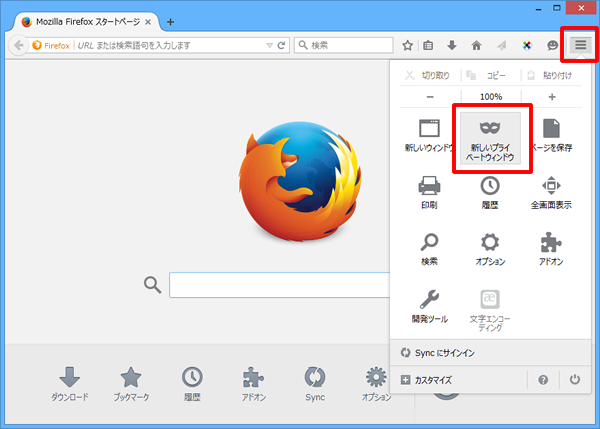
Task: Show bookmarks list icon in toolbar
Action: click(x=428, y=46)
